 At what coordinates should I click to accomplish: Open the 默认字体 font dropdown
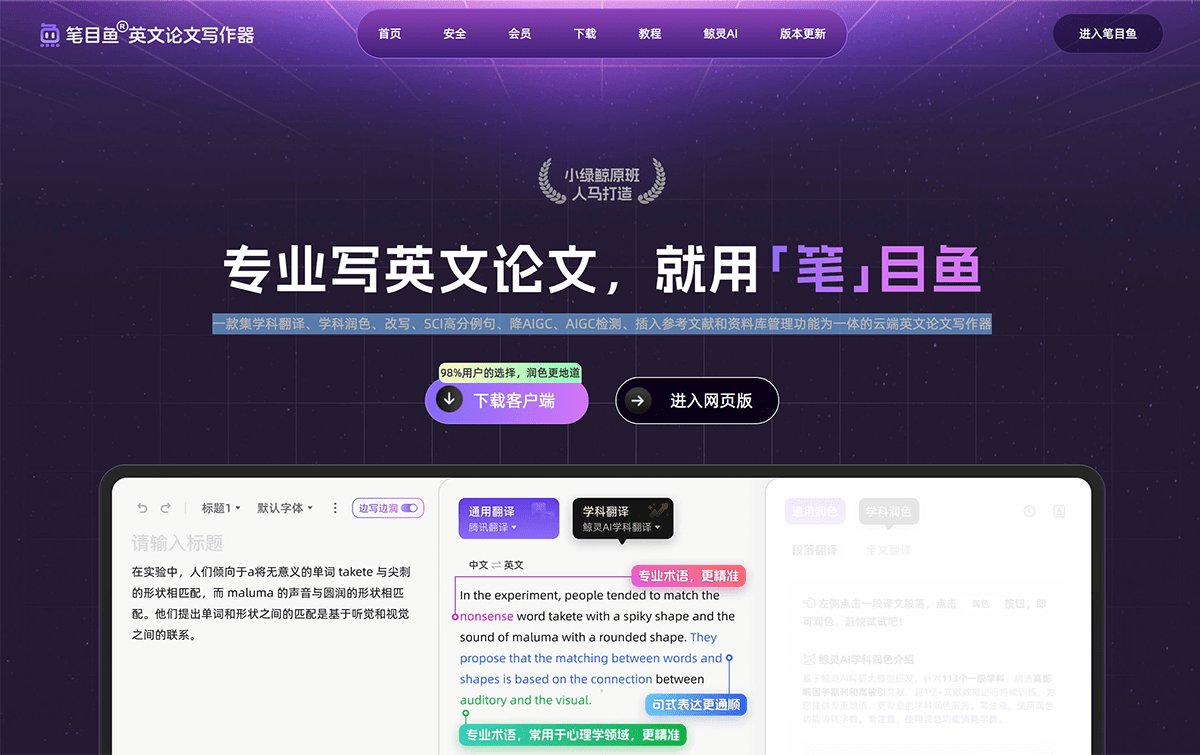284,508
